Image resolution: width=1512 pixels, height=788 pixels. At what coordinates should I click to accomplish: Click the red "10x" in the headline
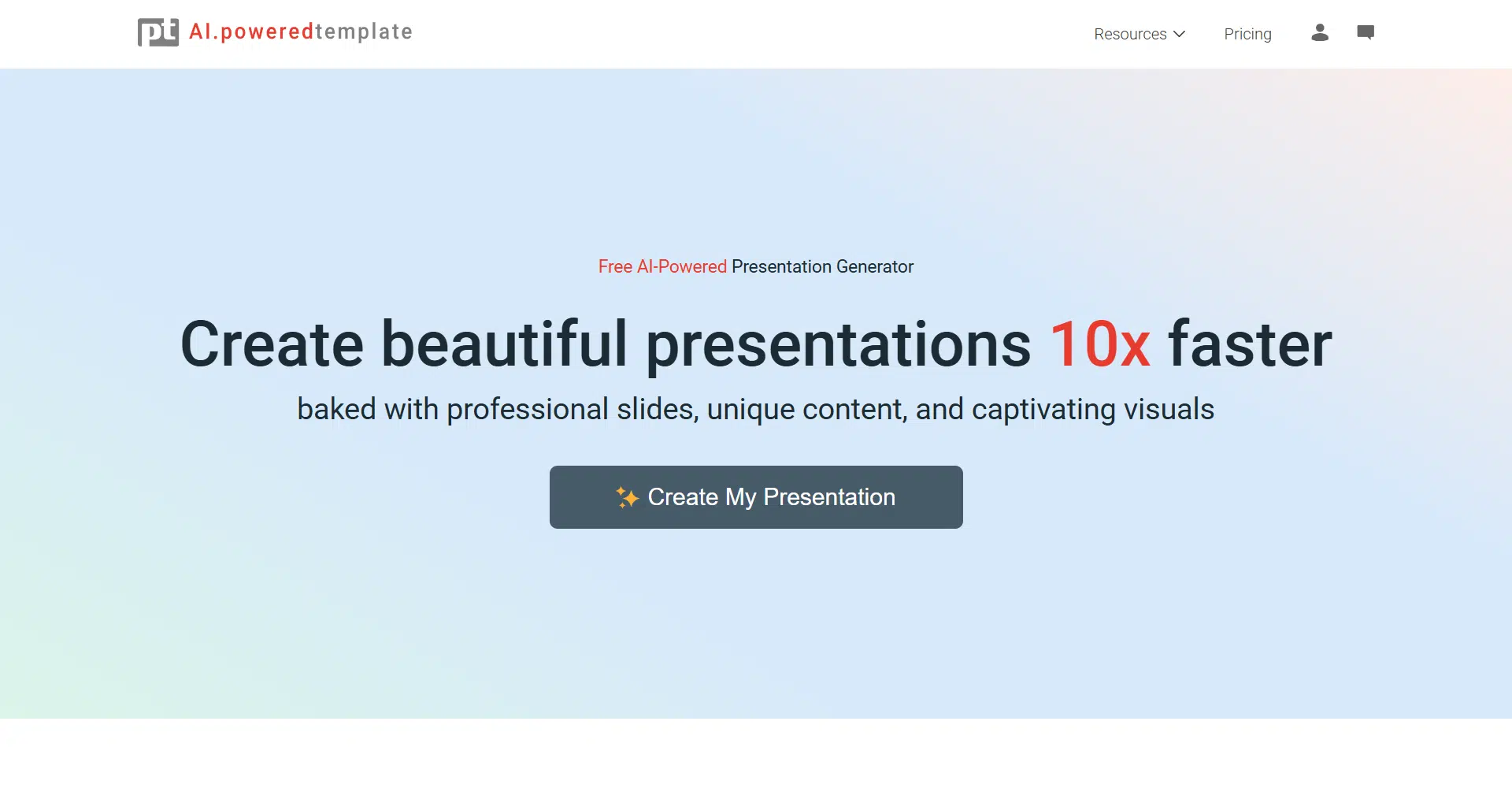pos(1100,344)
